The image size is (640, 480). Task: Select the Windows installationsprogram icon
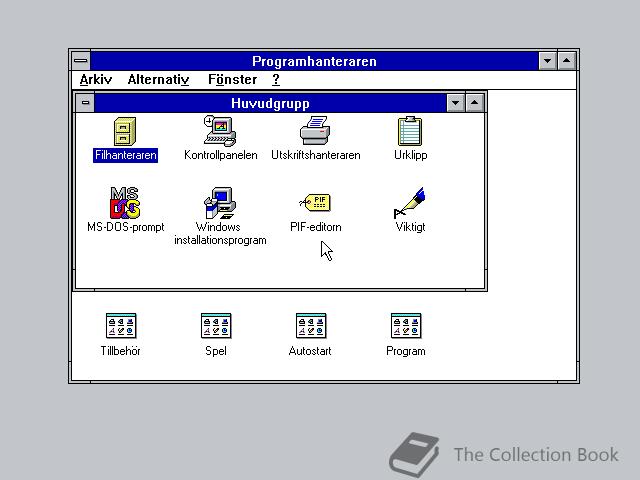coord(220,203)
